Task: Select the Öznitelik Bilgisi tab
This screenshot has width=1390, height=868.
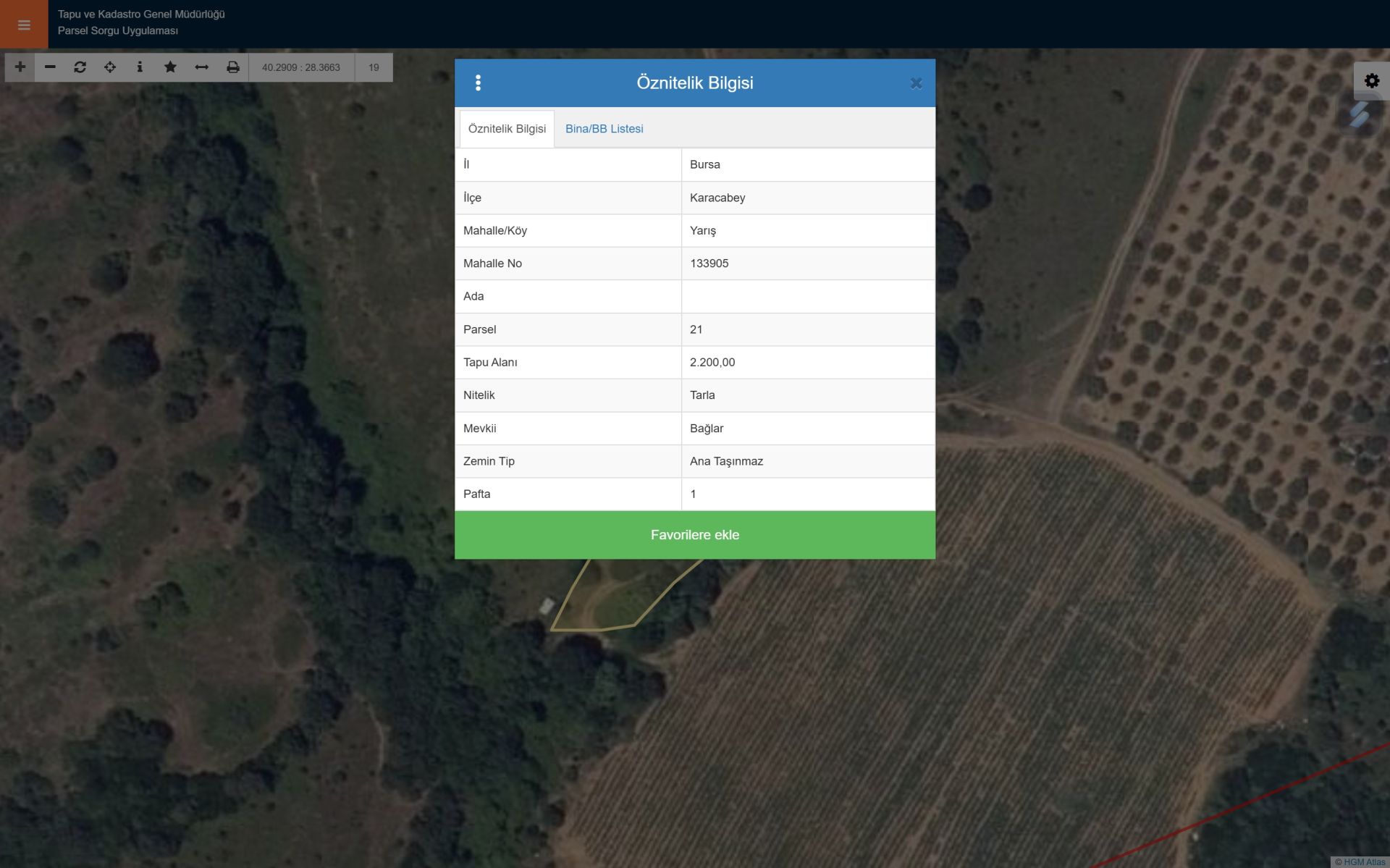Action: coord(507,129)
